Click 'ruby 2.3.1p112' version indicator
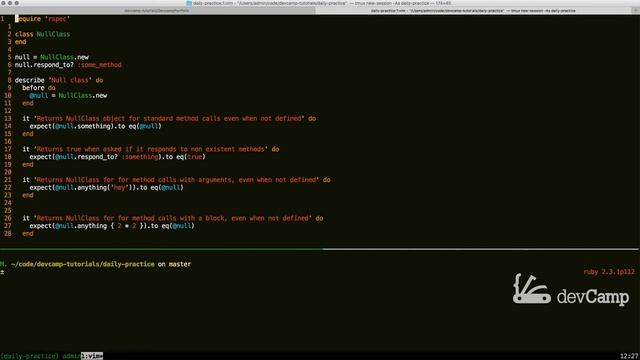Screen dimensions: 640x360 609,272
